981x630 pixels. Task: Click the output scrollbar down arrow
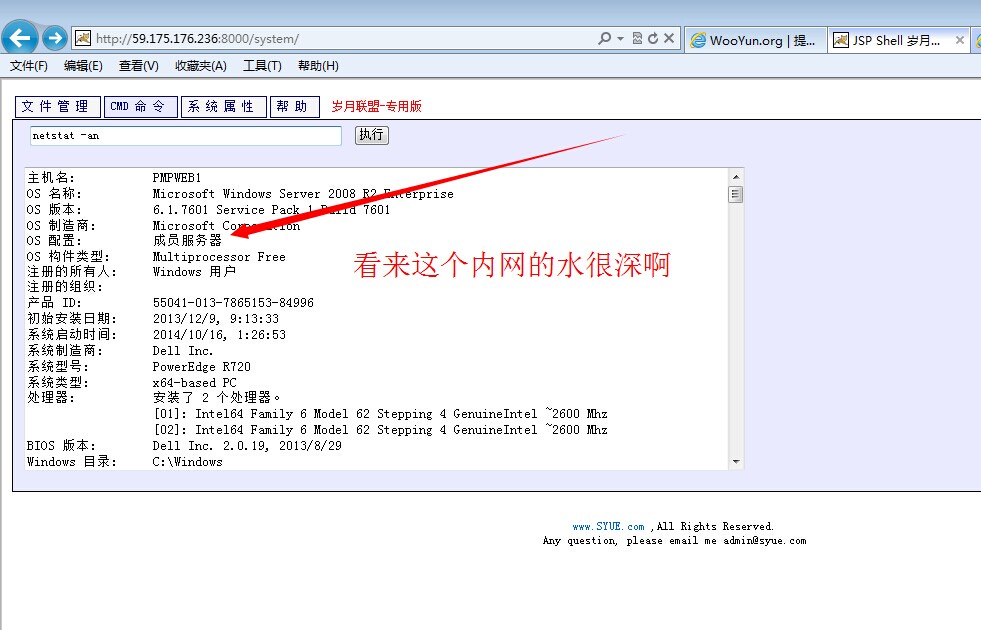click(736, 462)
